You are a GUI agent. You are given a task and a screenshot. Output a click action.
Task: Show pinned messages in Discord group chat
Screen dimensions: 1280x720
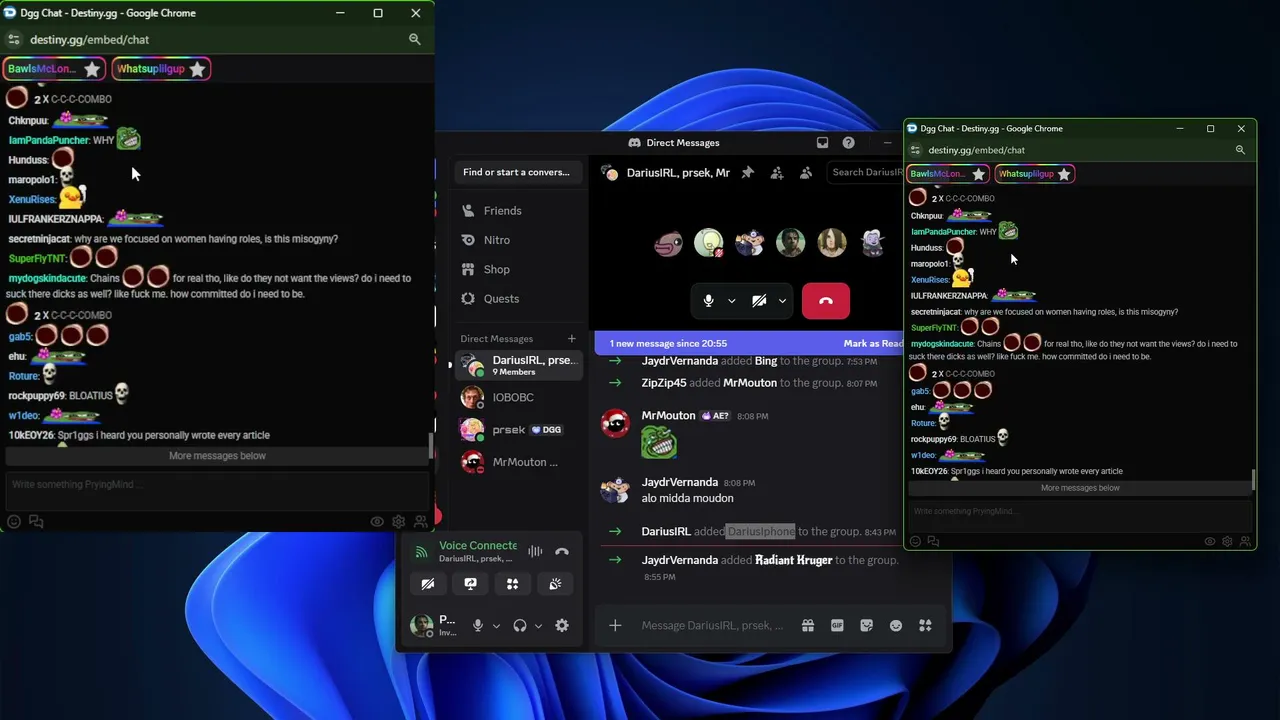coord(747,172)
